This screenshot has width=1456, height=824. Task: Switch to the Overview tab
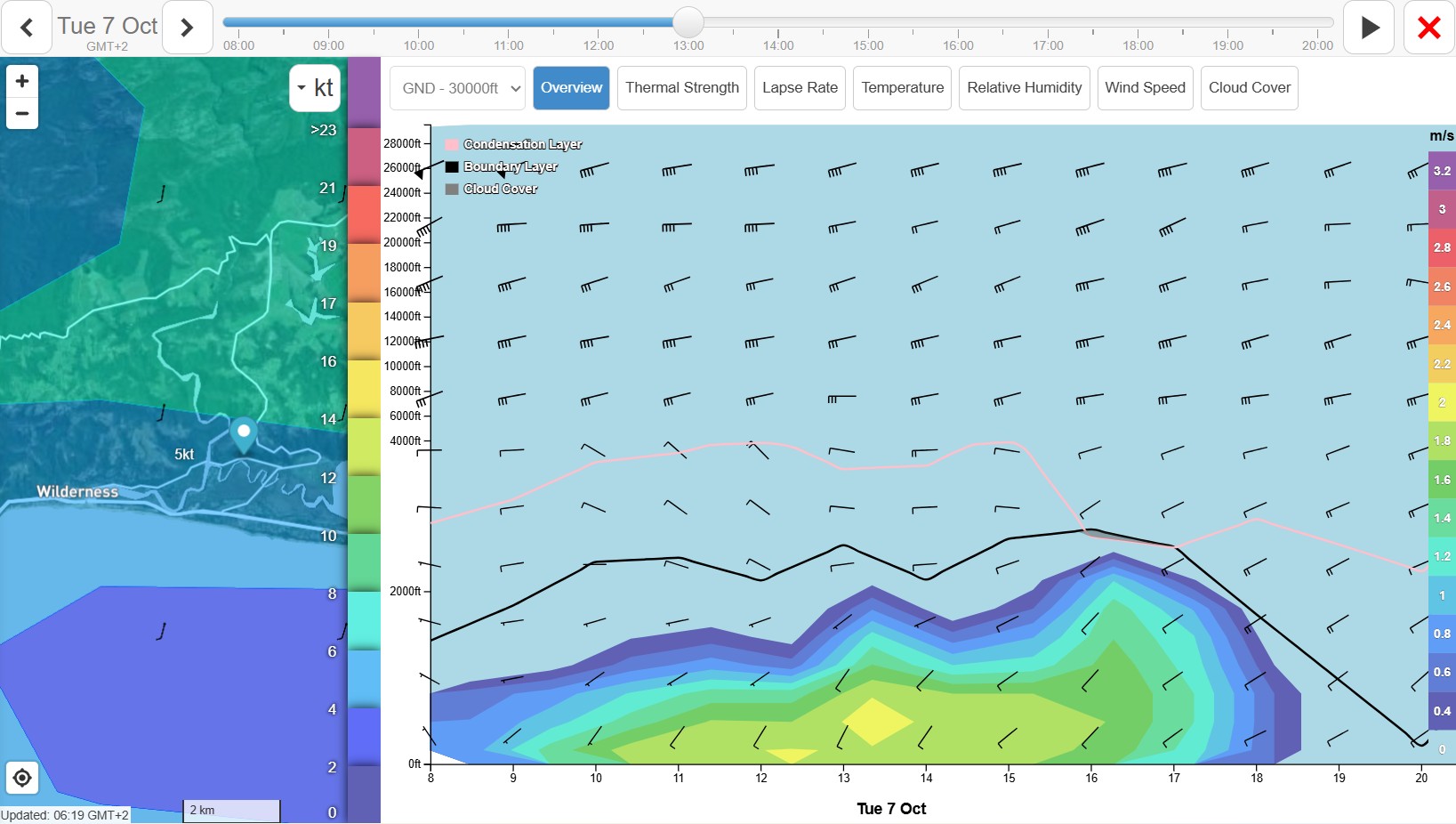coord(571,88)
